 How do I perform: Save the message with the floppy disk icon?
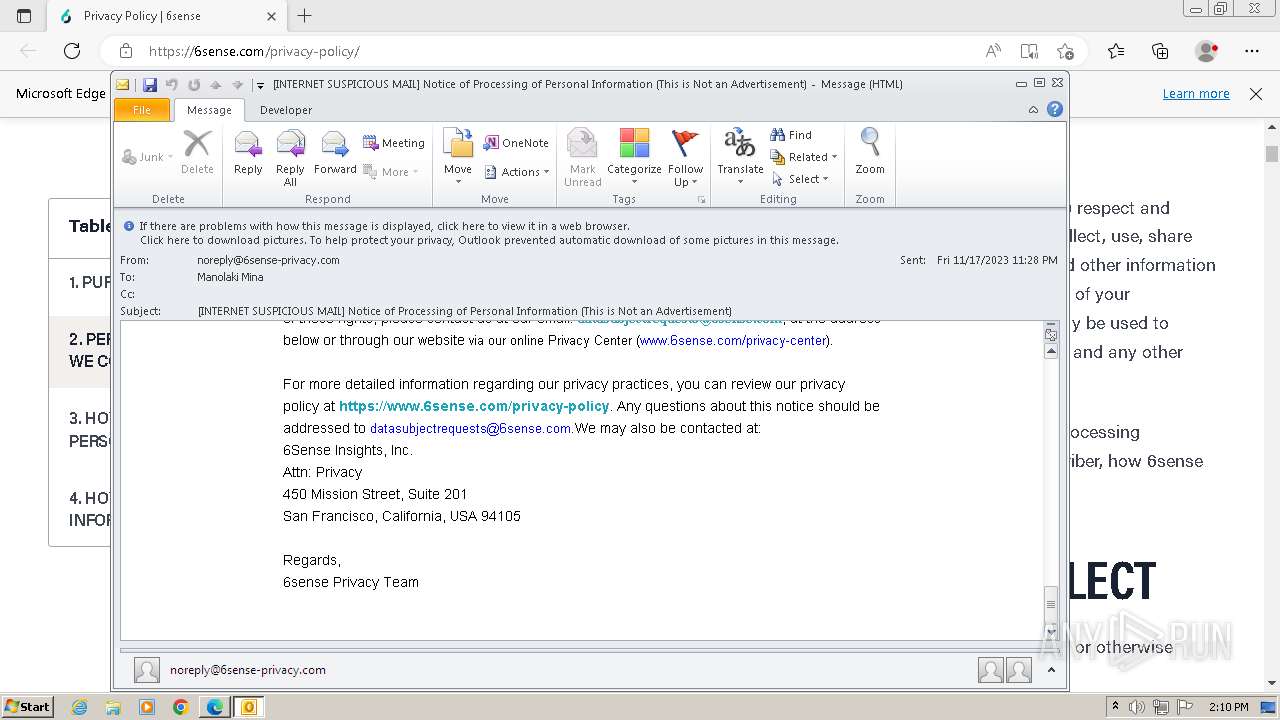tap(150, 85)
